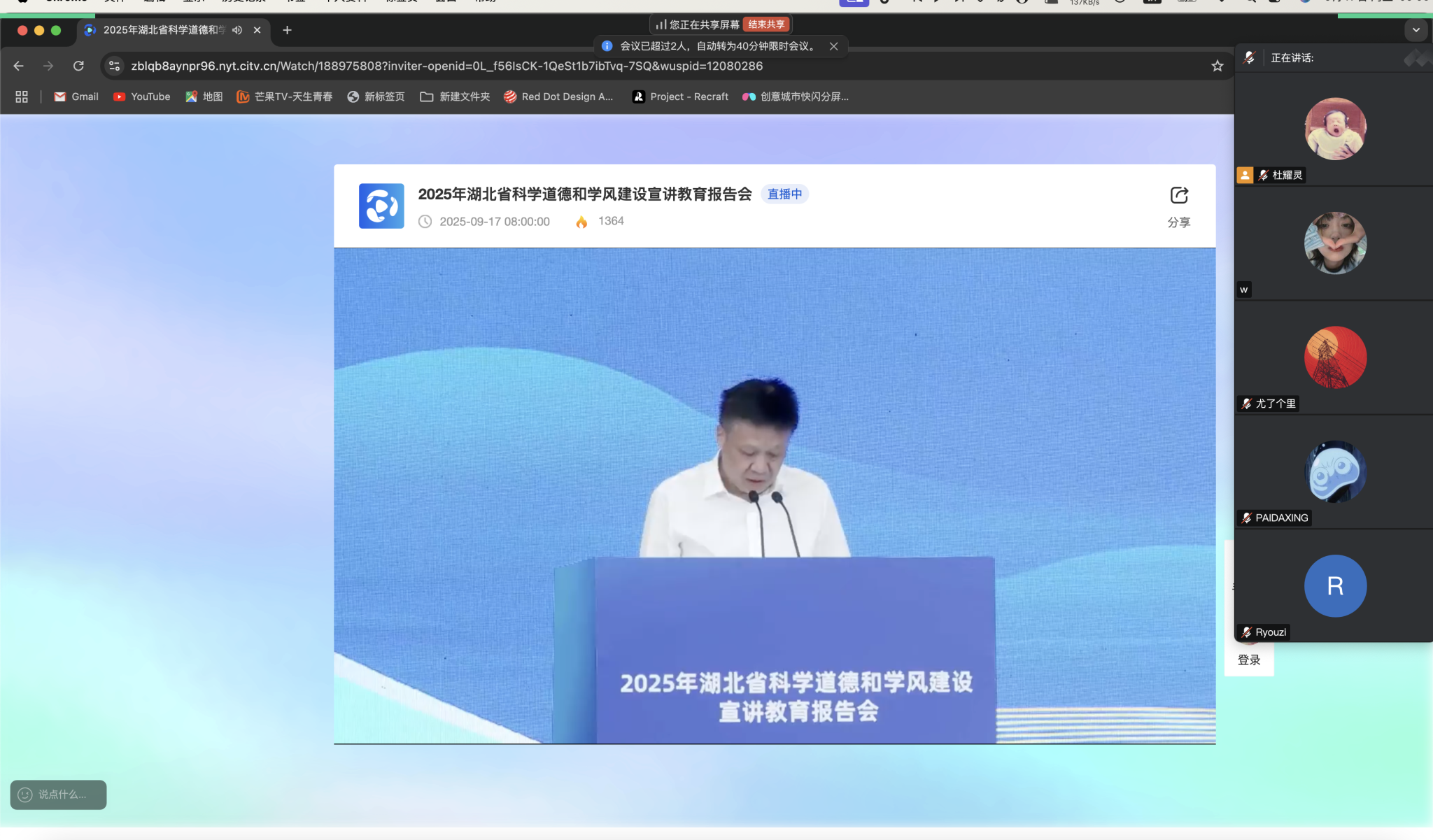Click the share icon on the livestream card
The height and width of the screenshot is (840, 1433).
[x=1178, y=195]
